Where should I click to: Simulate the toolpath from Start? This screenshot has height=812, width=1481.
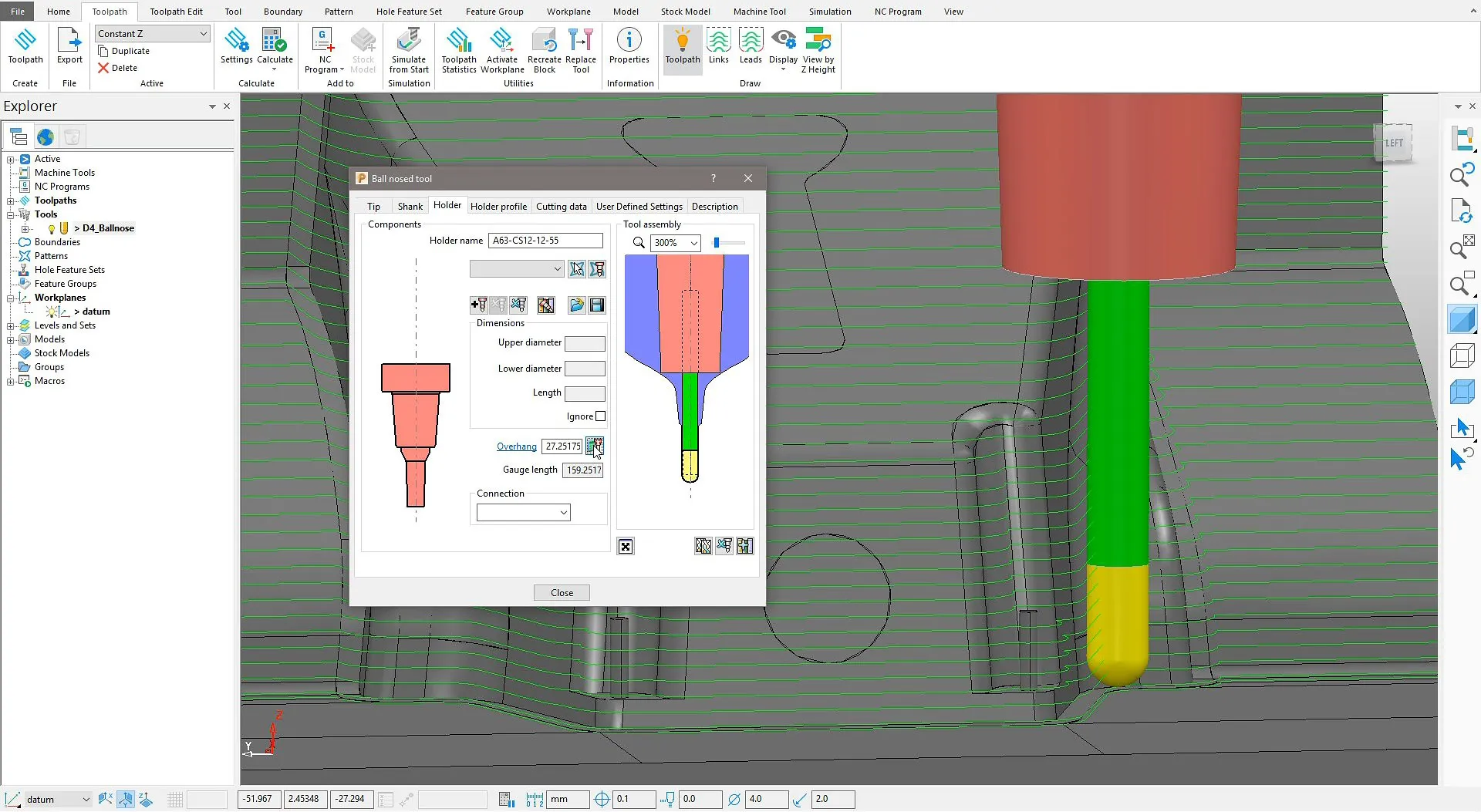[x=408, y=49]
